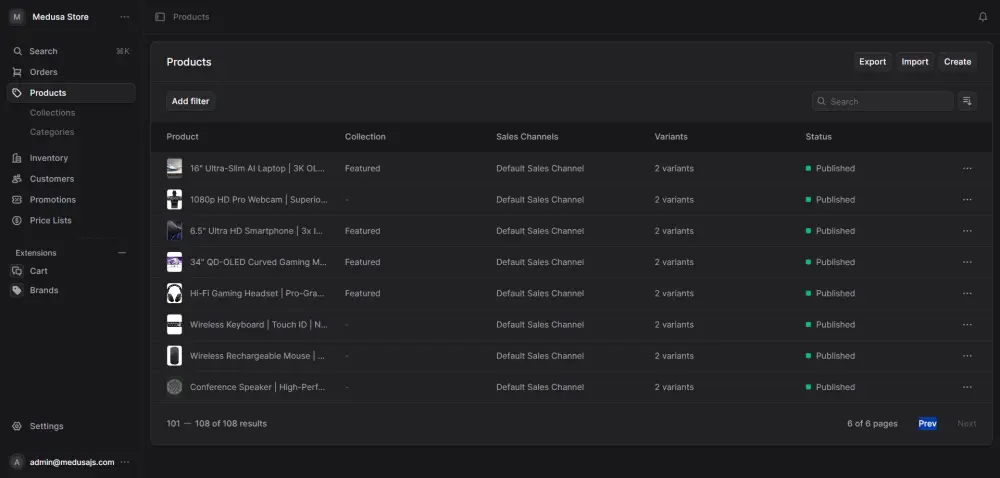Export the products list
The image size is (1000, 478).
(872, 62)
